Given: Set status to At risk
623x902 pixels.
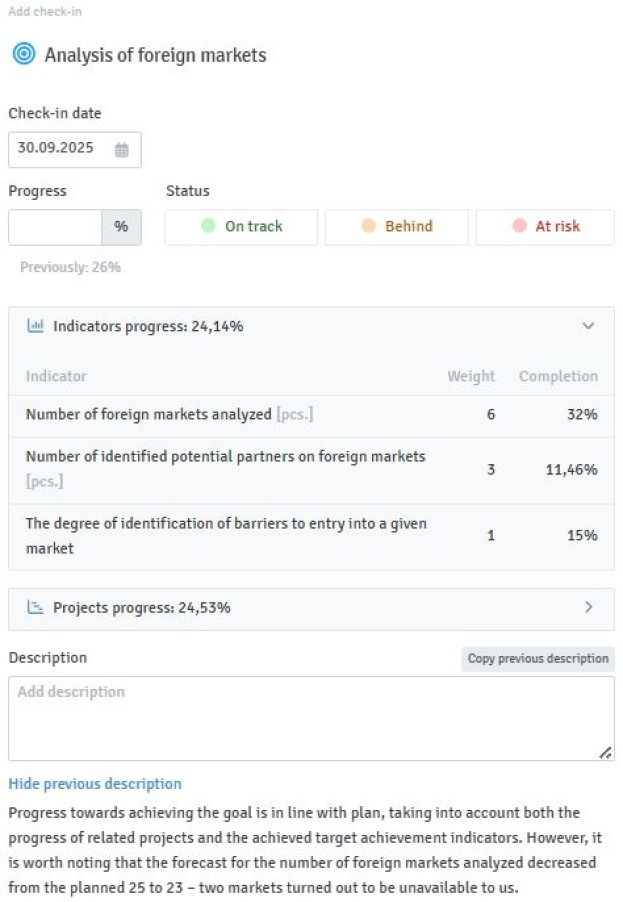Looking at the screenshot, I should [x=545, y=227].
